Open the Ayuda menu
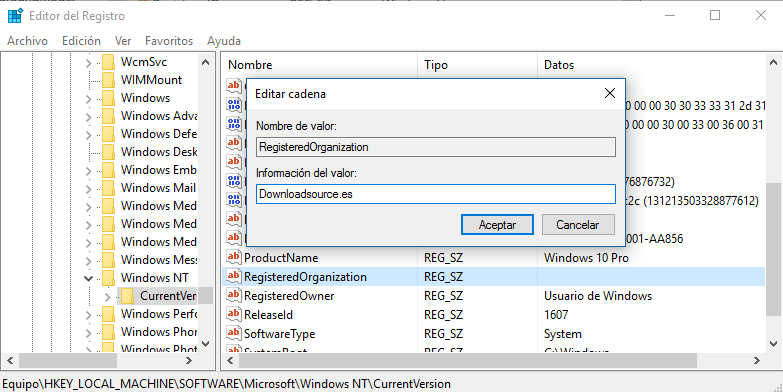The image size is (783, 392). (224, 41)
